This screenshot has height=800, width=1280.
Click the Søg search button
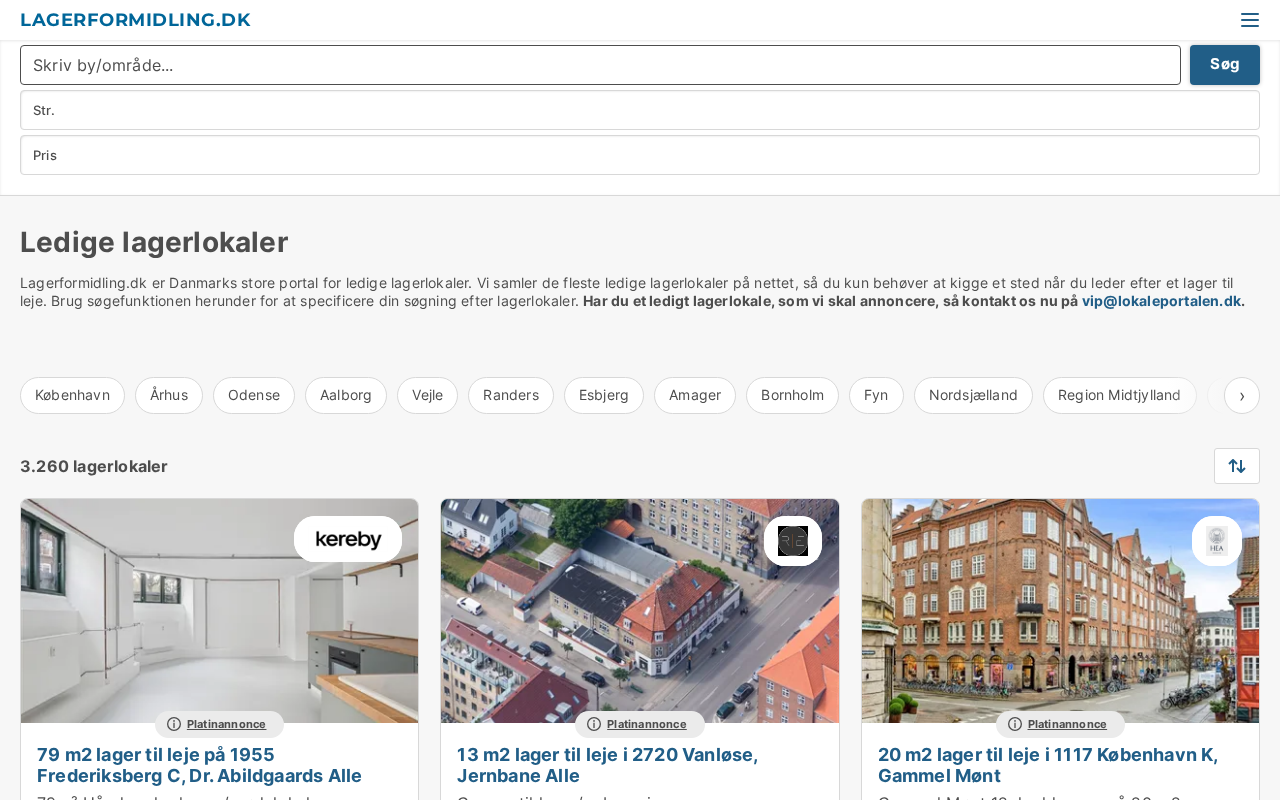click(1225, 65)
